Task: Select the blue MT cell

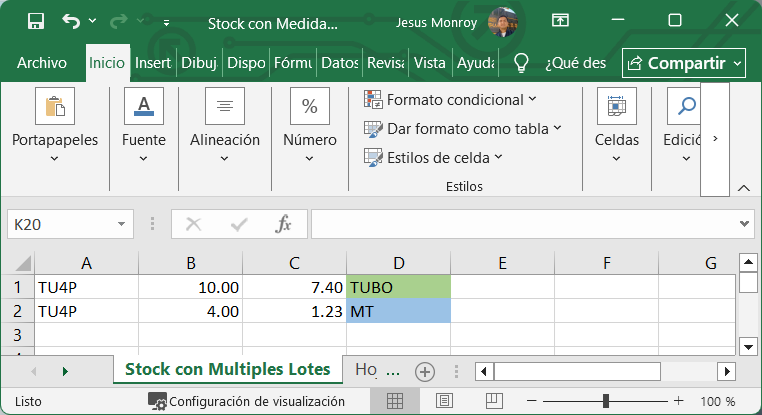Action: click(x=398, y=311)
